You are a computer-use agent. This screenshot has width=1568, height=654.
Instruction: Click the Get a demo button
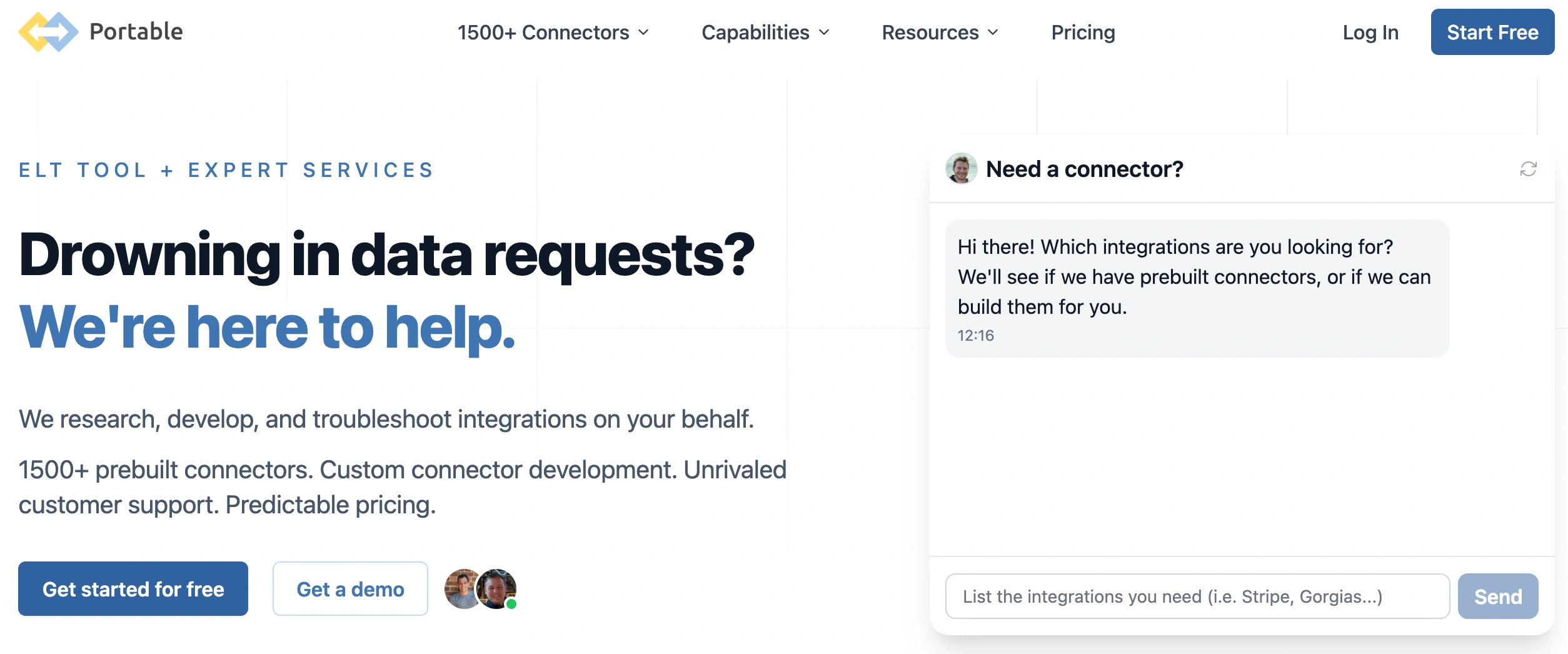(x=350, y=589)
